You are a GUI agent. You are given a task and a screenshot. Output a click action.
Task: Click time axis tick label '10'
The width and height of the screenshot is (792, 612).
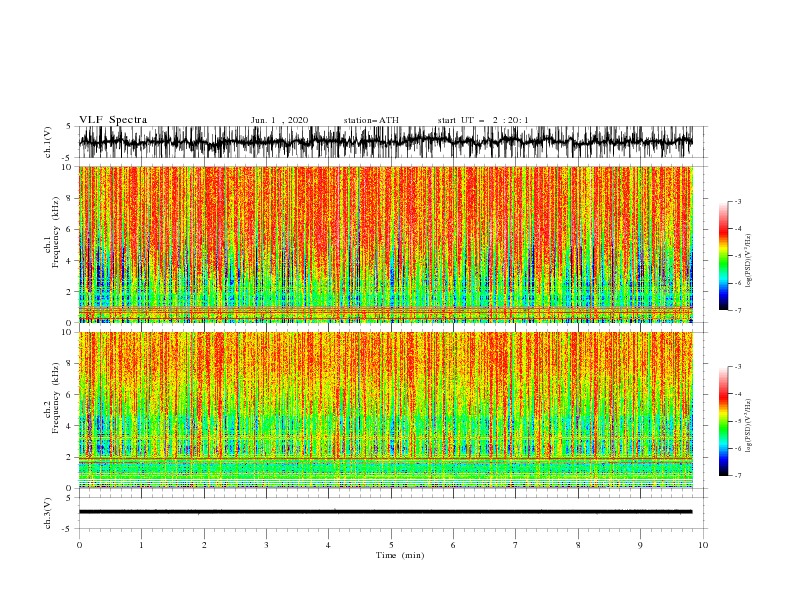point(703,545)
